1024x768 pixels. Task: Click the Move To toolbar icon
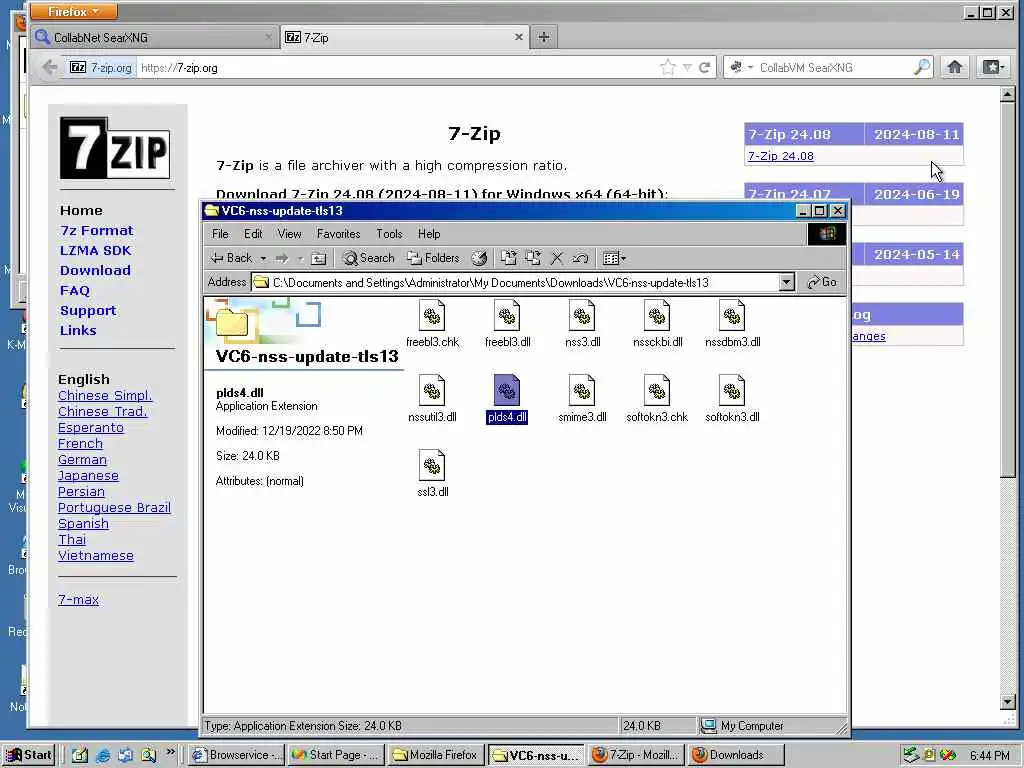coord(509,259)
